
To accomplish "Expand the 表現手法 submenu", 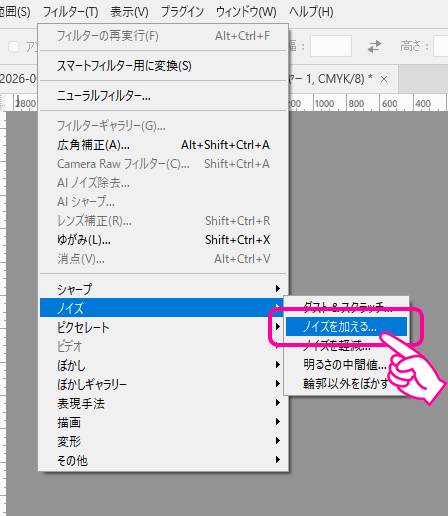I will pos(163,403).
